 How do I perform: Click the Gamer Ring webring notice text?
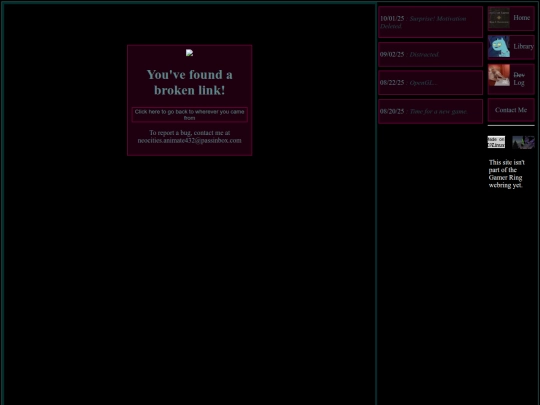coord(507,174)
